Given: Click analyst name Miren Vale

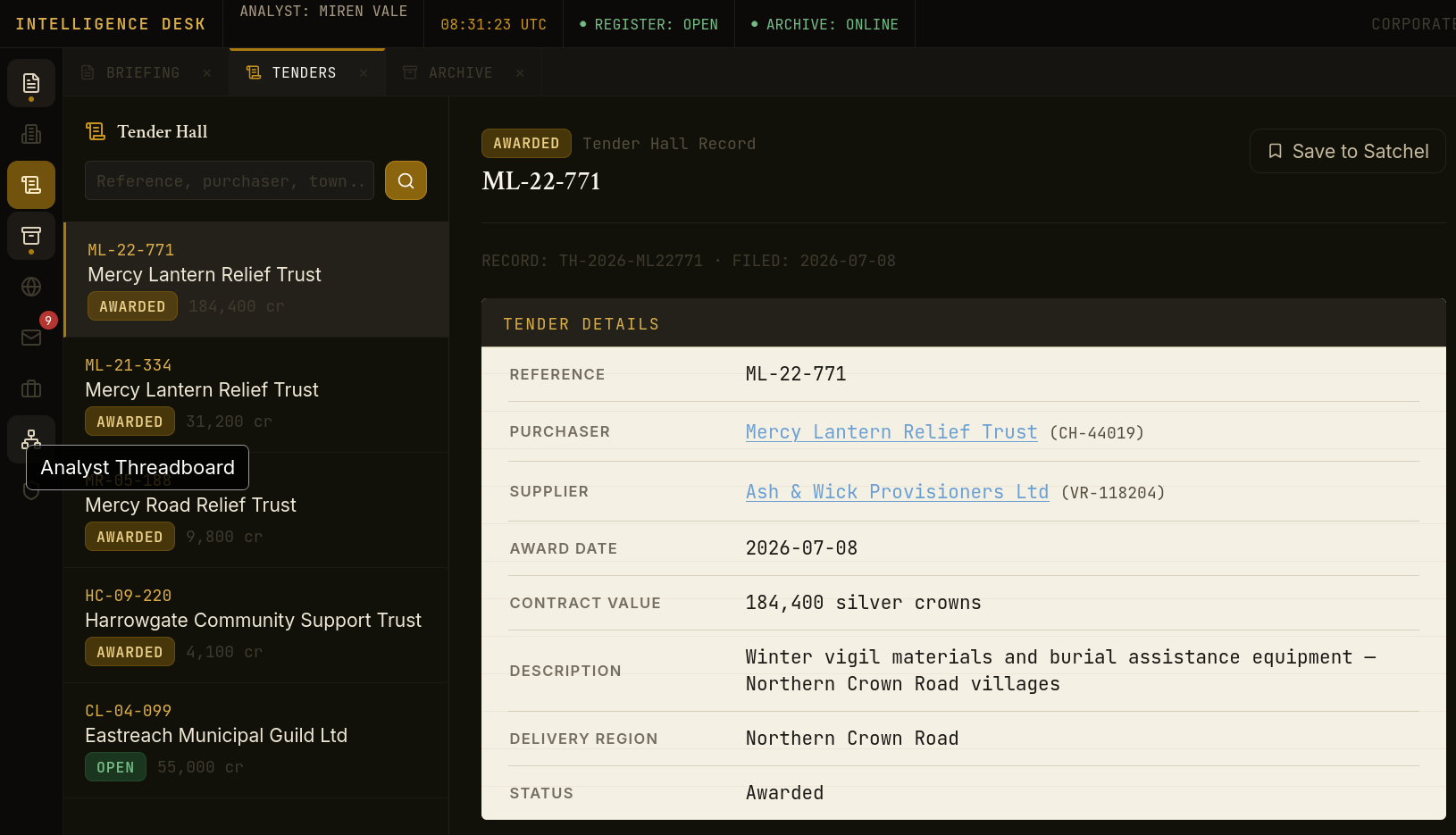Looking at the screenshot, I should 323,12.
